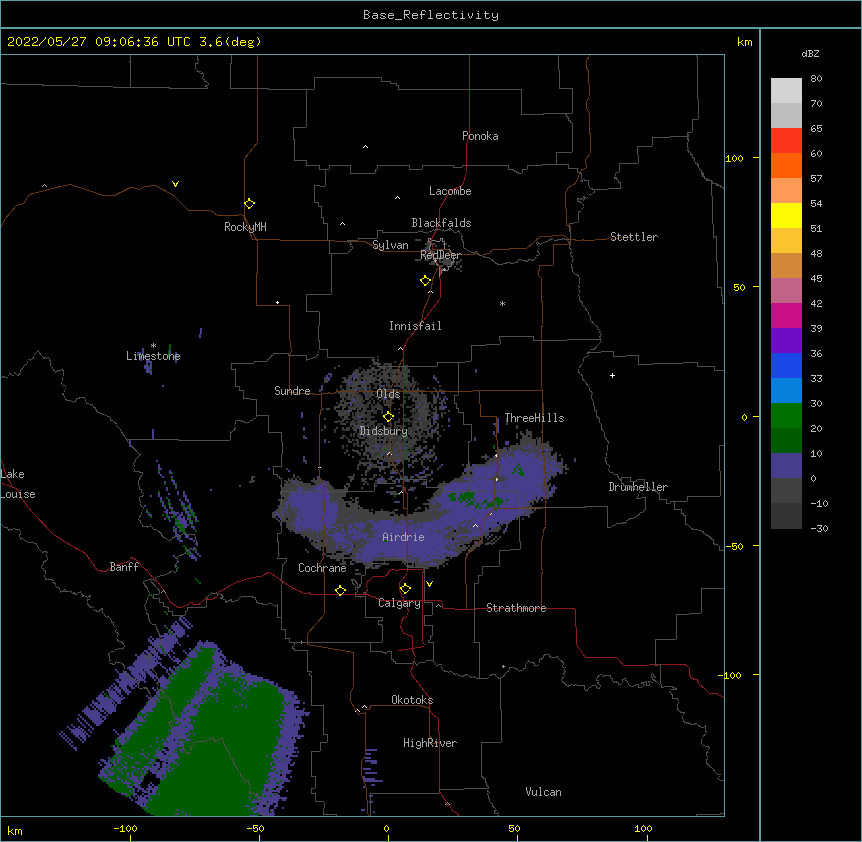The image size is (862, 842).
Task: Click the Base_Reflectivity title
Action: point(431,15)
